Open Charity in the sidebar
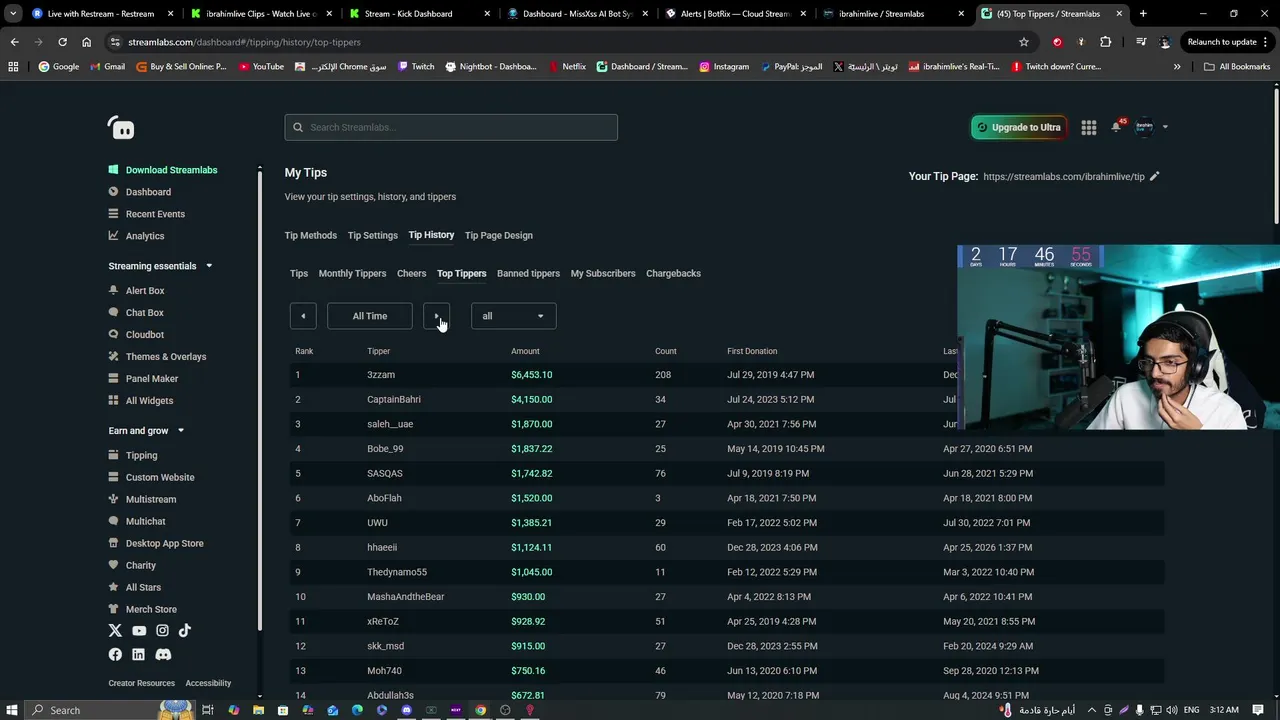 tap(140, 566)
